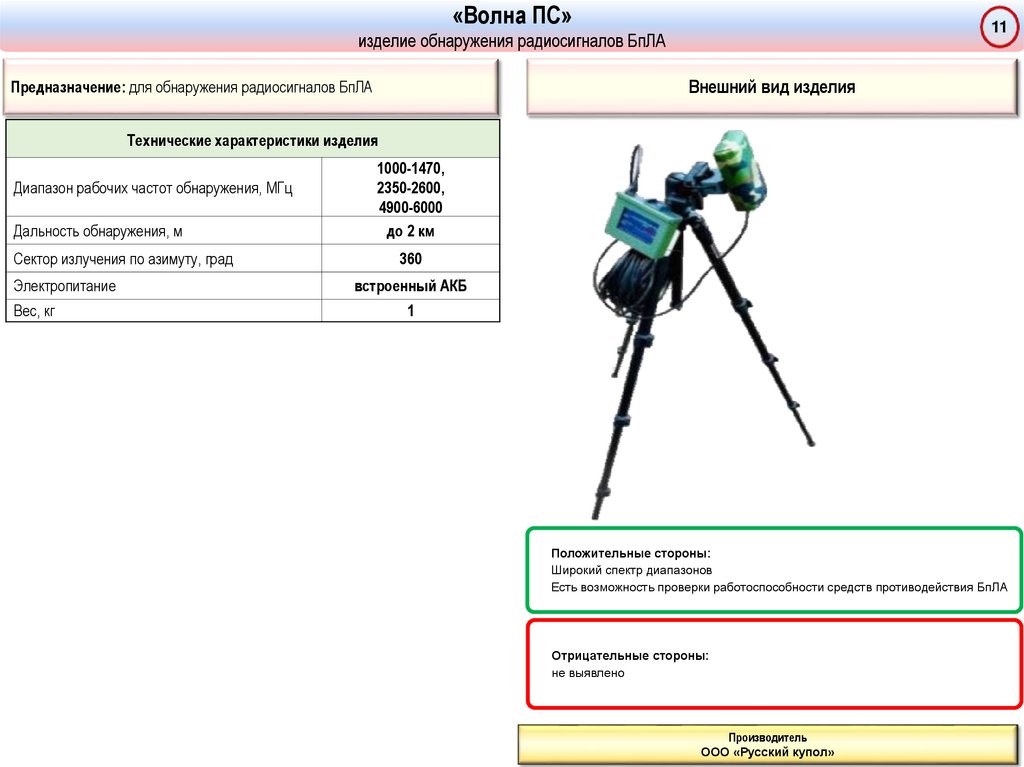Select the "Сектор излучения по азимуту, град" cell

click(x=164, y=259)
